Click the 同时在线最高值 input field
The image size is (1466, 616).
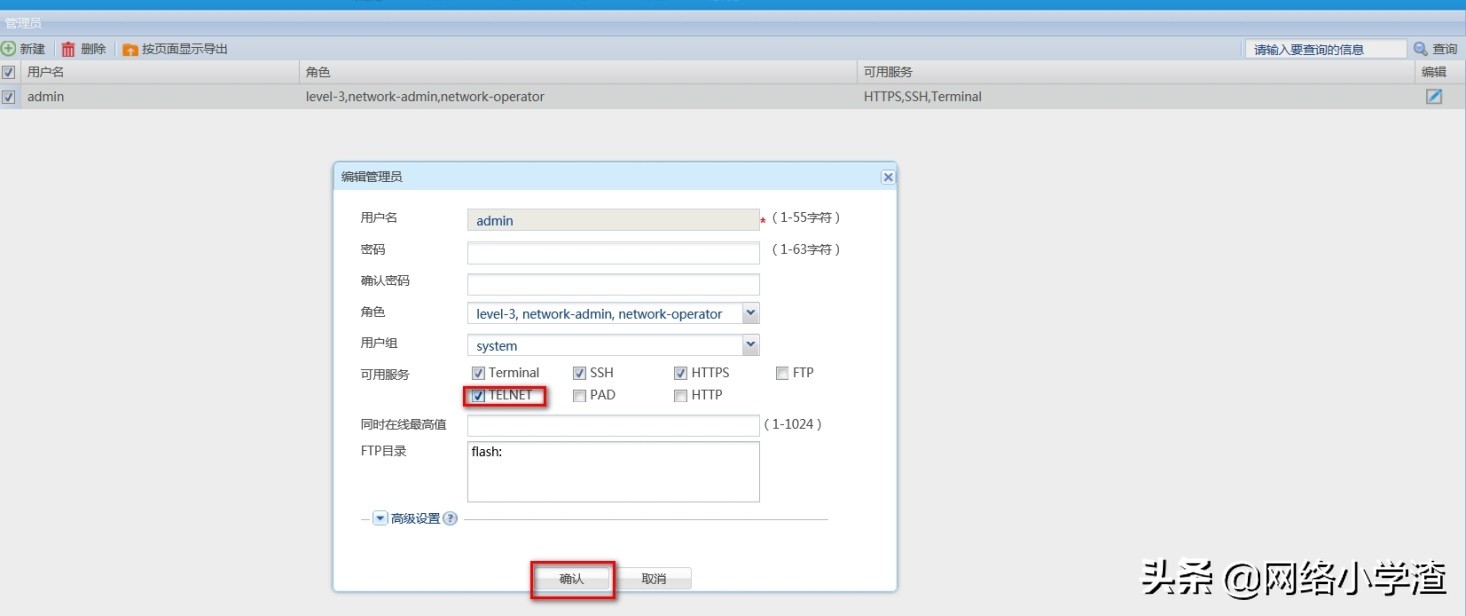coord(613,426)
